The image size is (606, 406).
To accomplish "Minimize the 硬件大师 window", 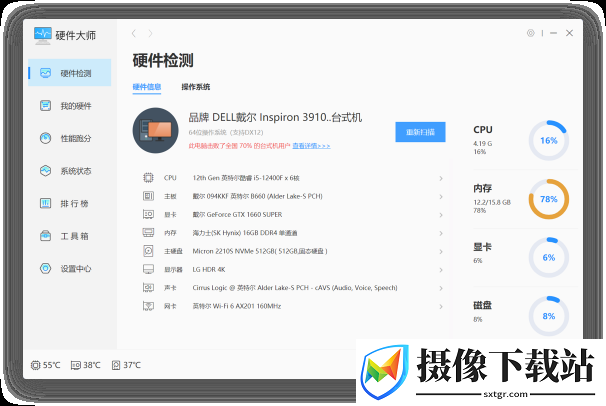I will point(553,33).
